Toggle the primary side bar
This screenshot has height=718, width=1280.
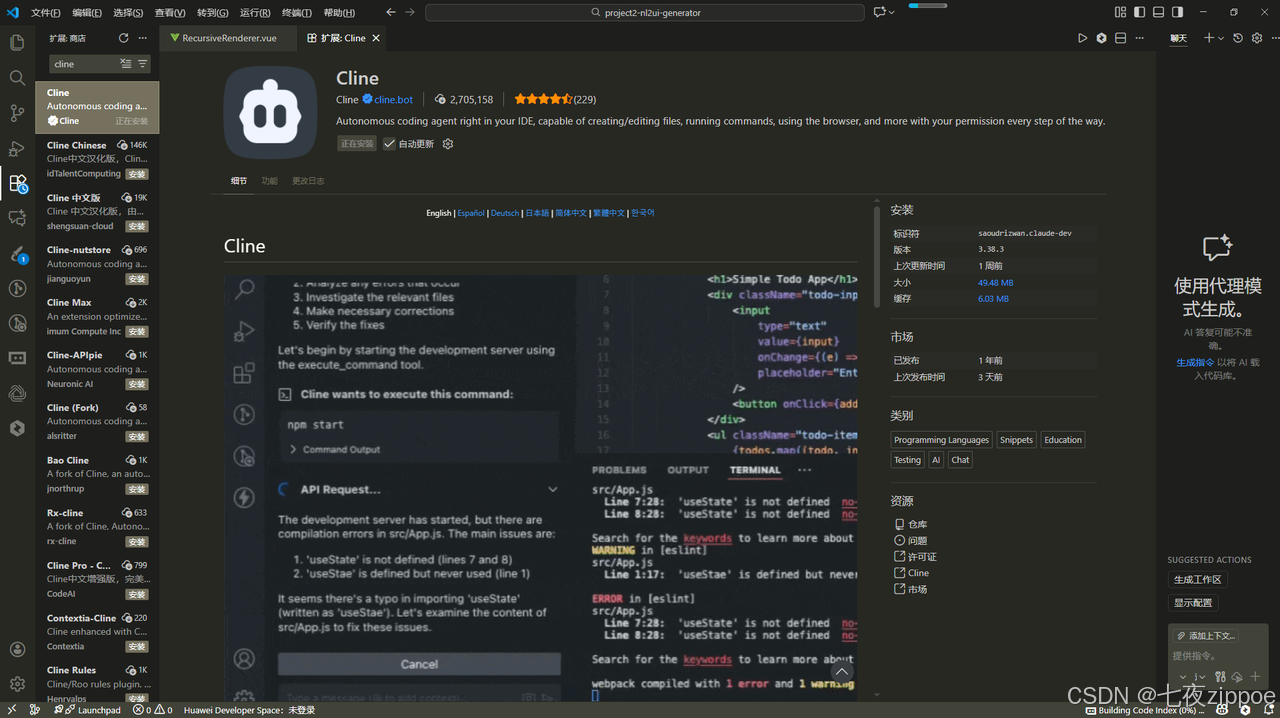(1139, 13)
